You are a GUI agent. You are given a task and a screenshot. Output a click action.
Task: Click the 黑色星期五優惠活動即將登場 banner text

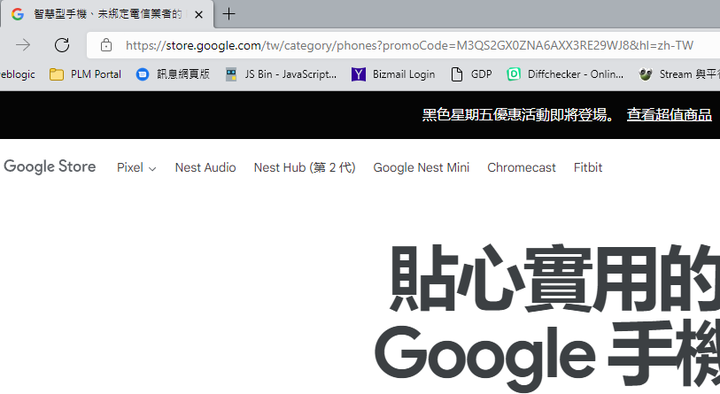(x=518, y=115)
